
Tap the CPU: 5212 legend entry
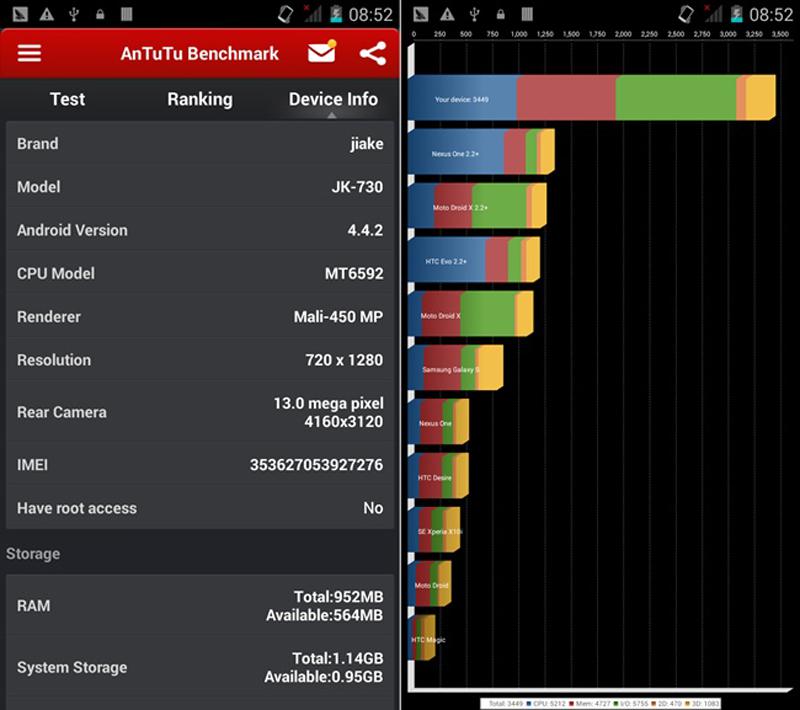point(546,704)
